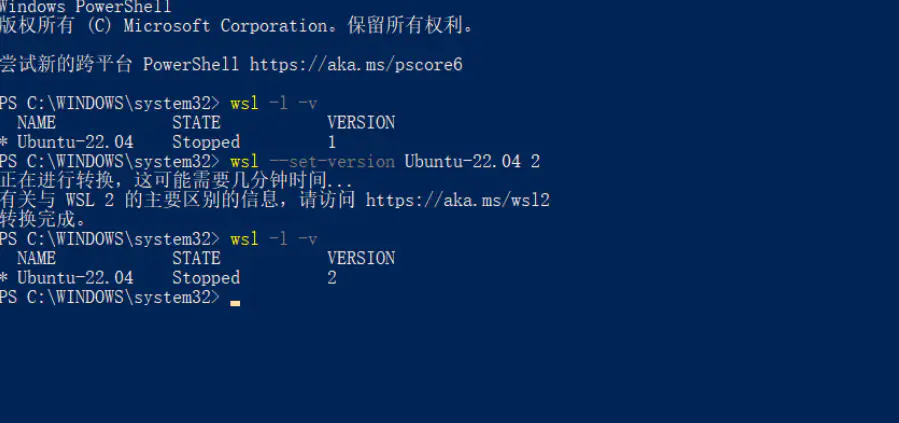Click the https://aka.ms/wsl2 link

(458, 200)
